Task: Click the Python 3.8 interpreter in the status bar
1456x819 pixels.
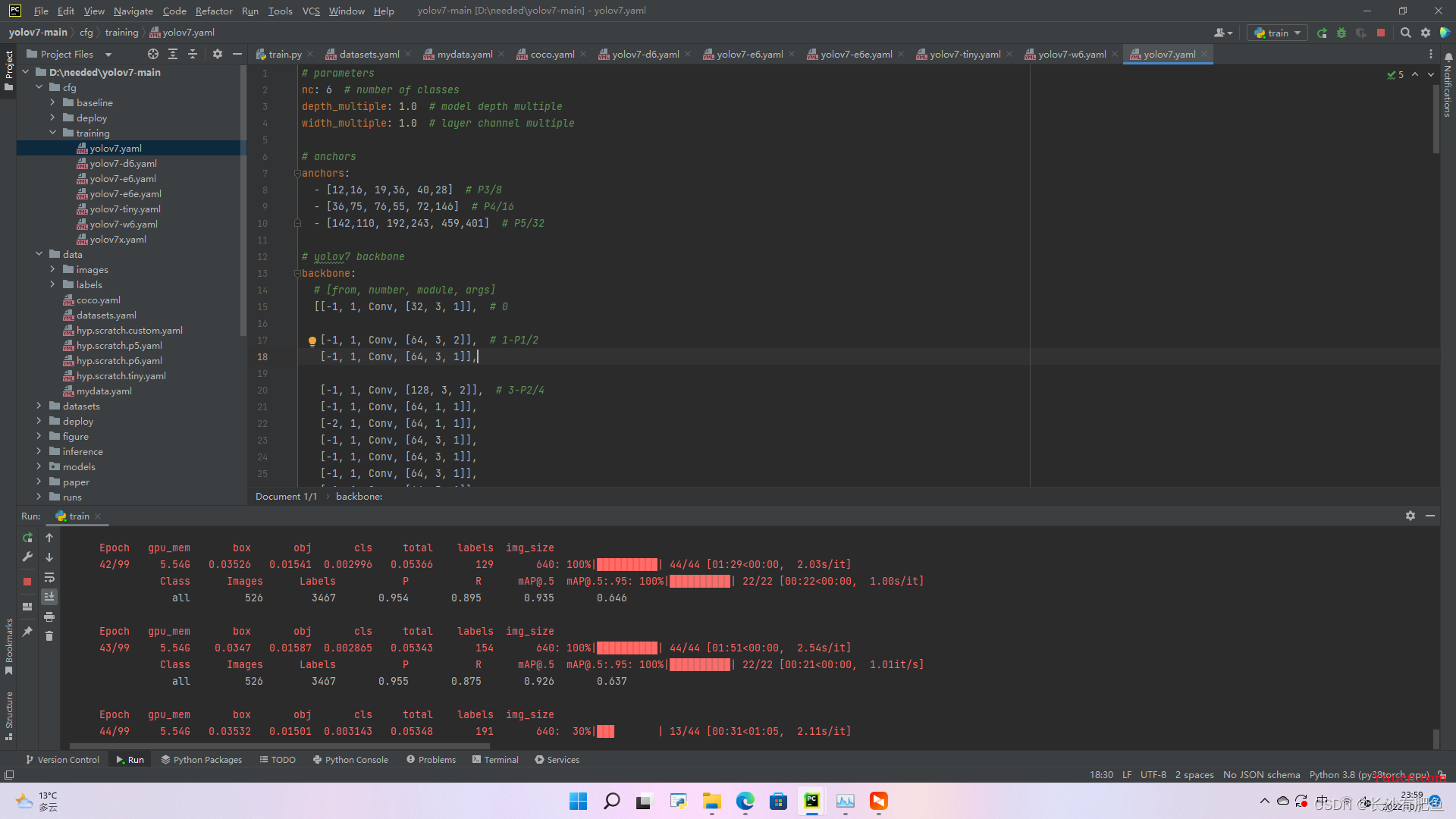Action: (x=1369, y=775)
